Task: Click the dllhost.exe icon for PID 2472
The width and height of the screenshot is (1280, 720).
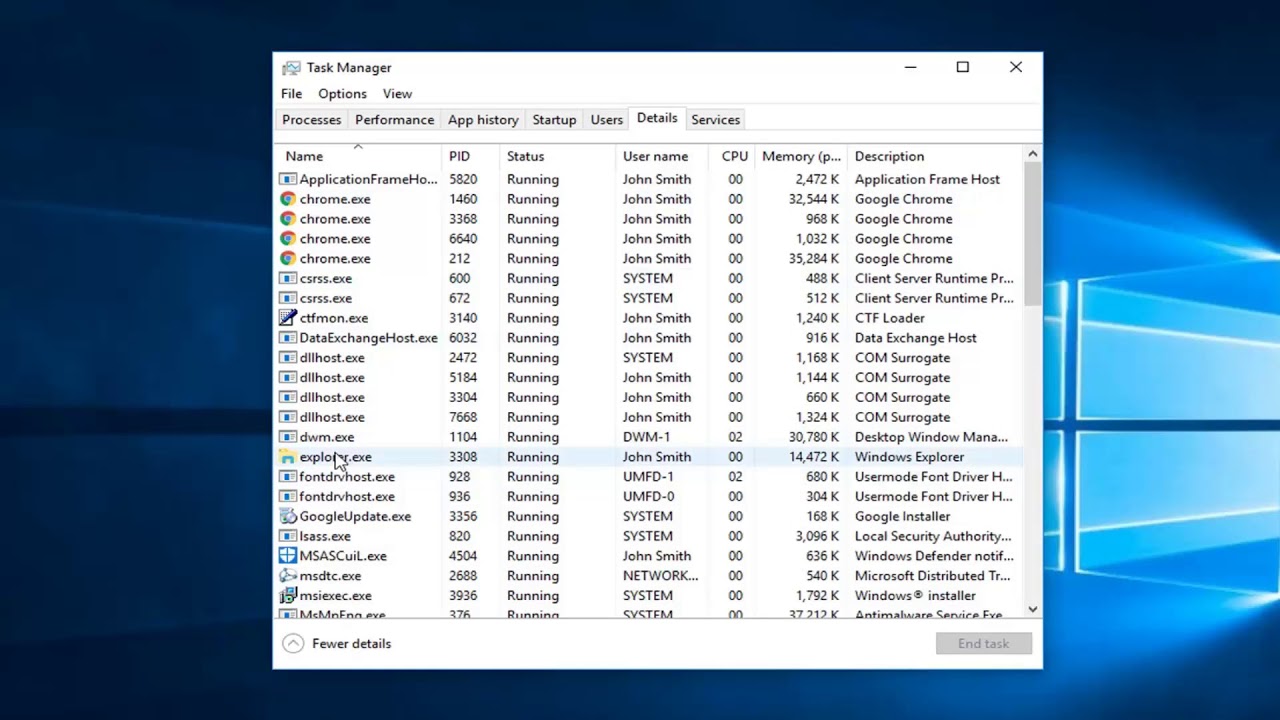Action: coord(288,358)
